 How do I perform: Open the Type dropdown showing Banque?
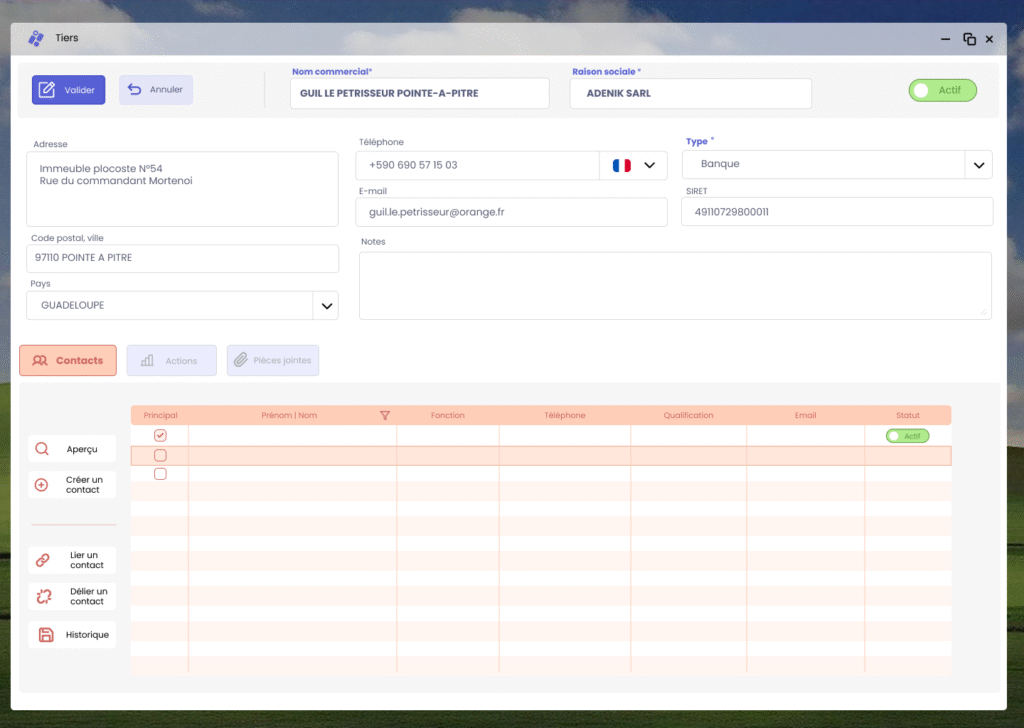tap(978, 164)
